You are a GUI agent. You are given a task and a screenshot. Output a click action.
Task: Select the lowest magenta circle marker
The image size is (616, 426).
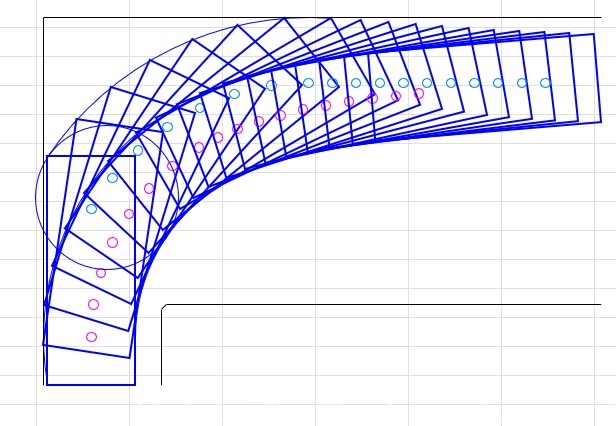click(x=92, y=337)
